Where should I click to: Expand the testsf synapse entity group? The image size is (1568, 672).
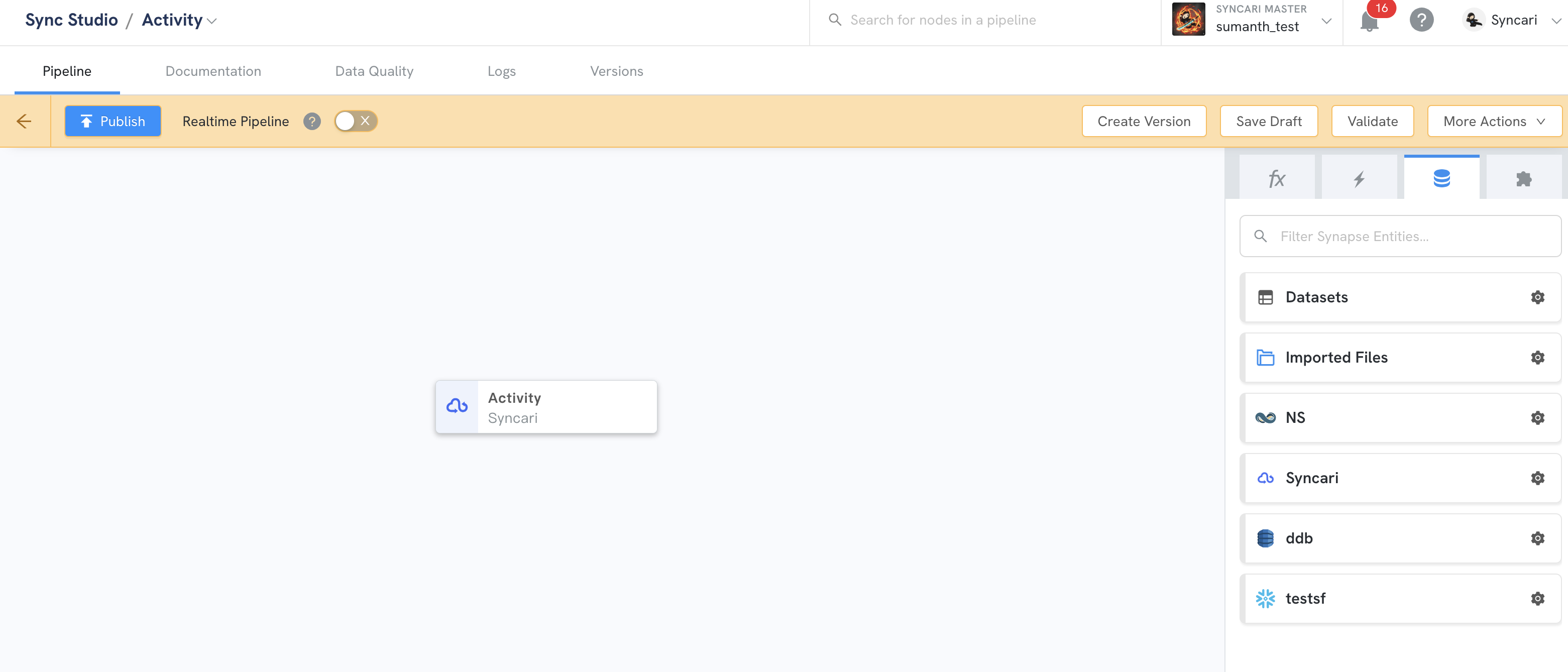pyautogui.click(x=1400, y=598)
